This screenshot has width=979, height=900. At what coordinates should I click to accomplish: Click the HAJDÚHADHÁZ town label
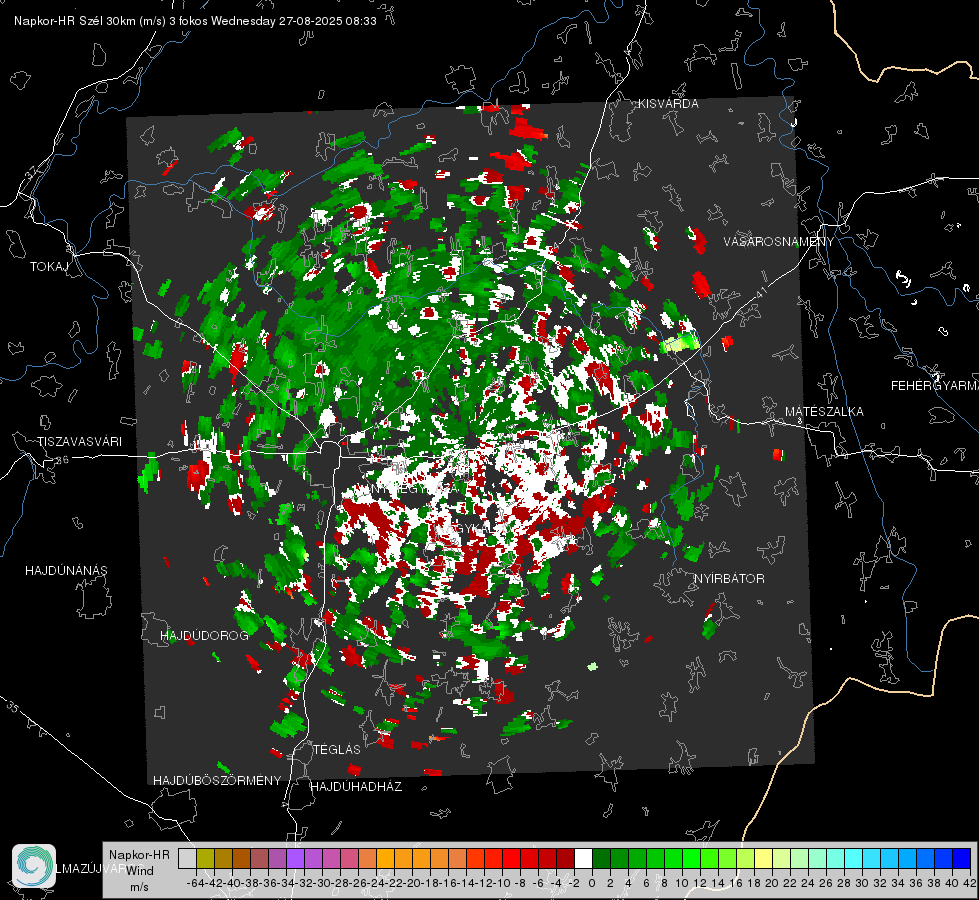pyautogui.click(x=357, y=786)
